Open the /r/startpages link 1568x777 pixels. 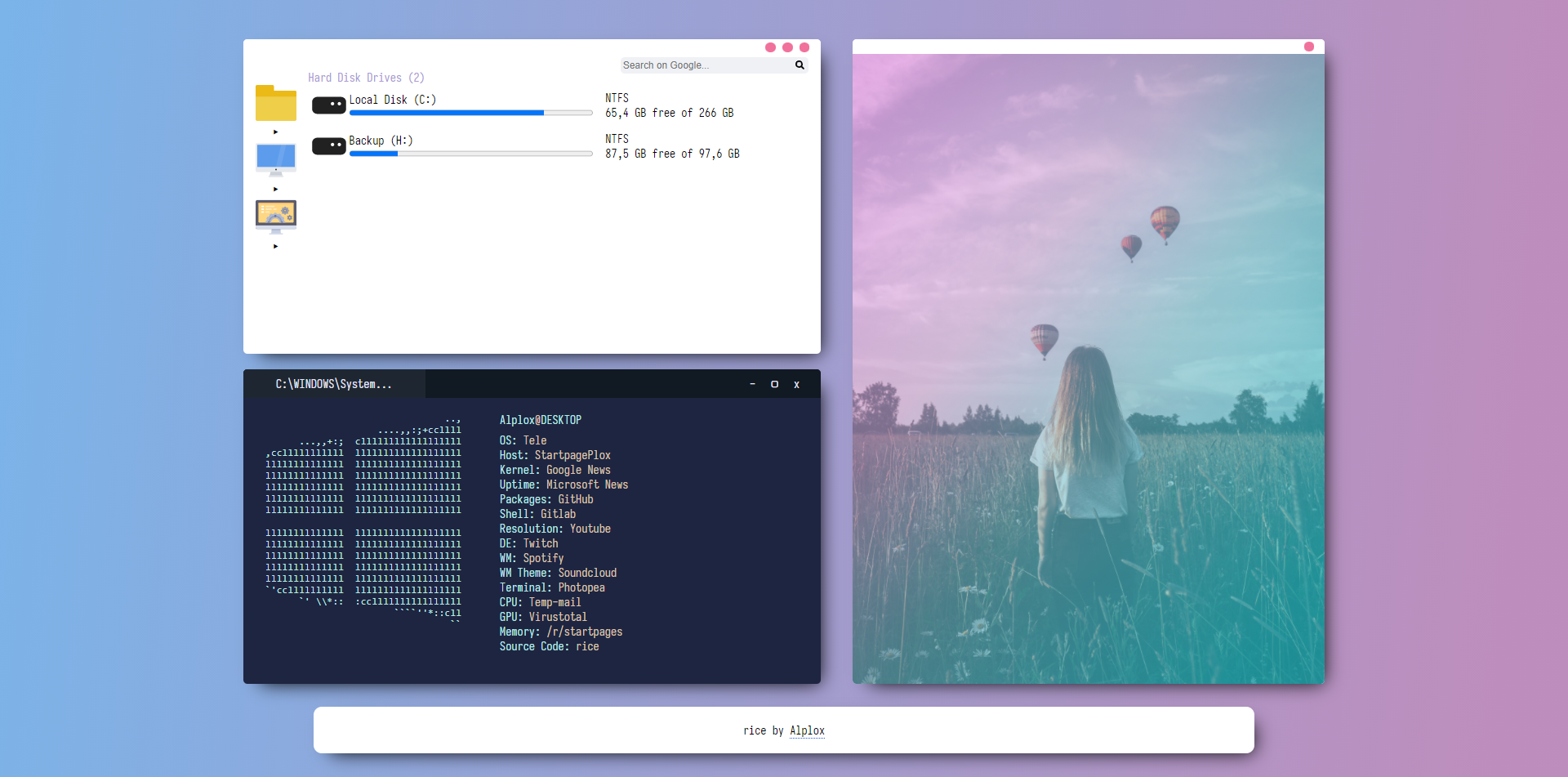pyautogui.click(x=585, y=632)
